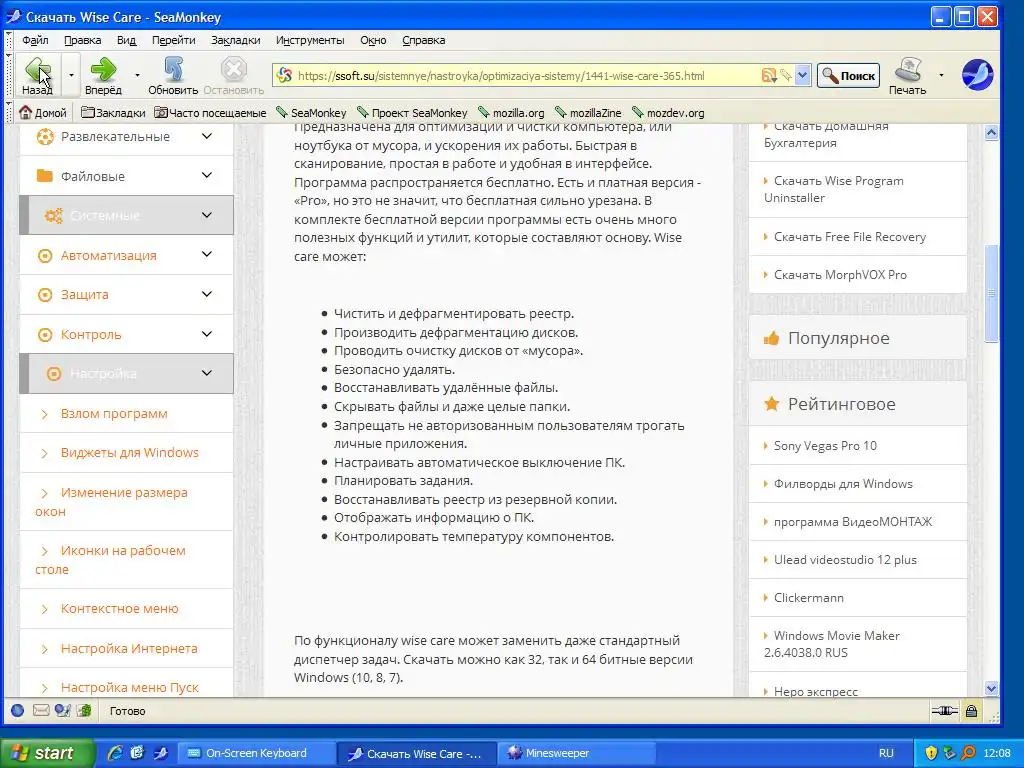Switch to On-Screen Keyboard taskbar item
The height and width of the screenshot is (768, 1024).
(x=257, y=753)
